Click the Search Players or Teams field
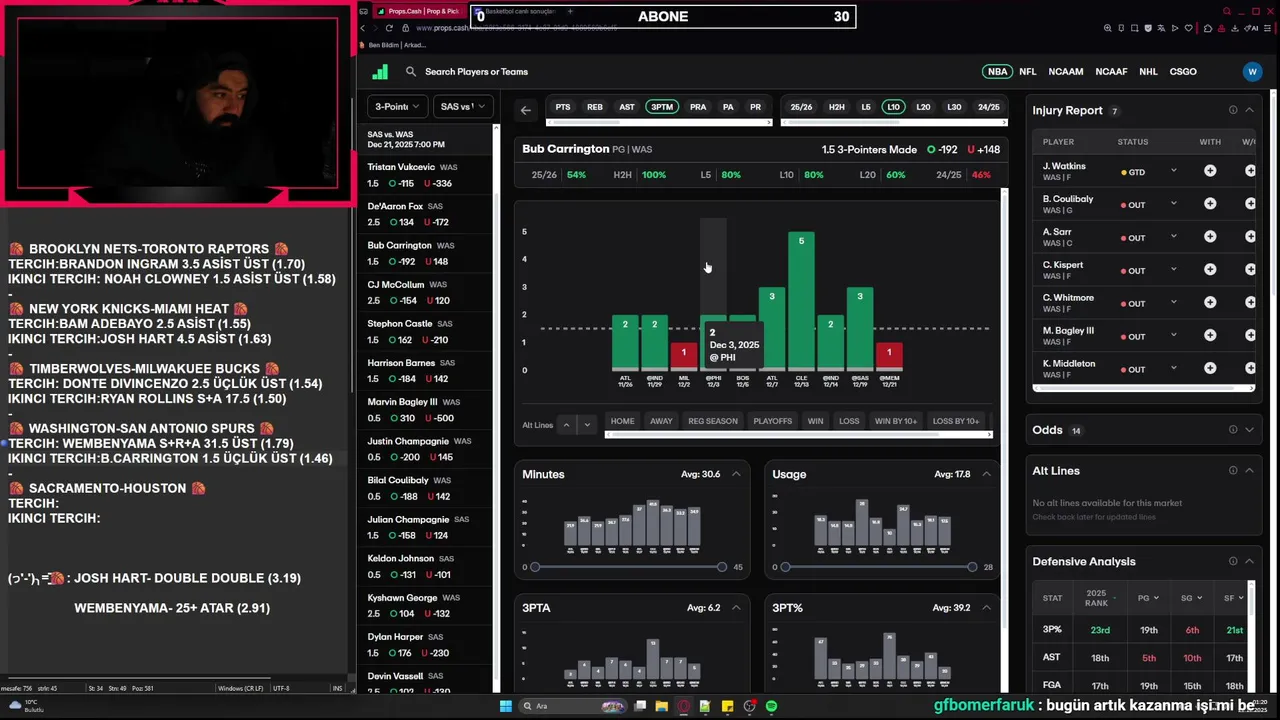This screenshot has height=720, width=1280. [x=476, y=71]
